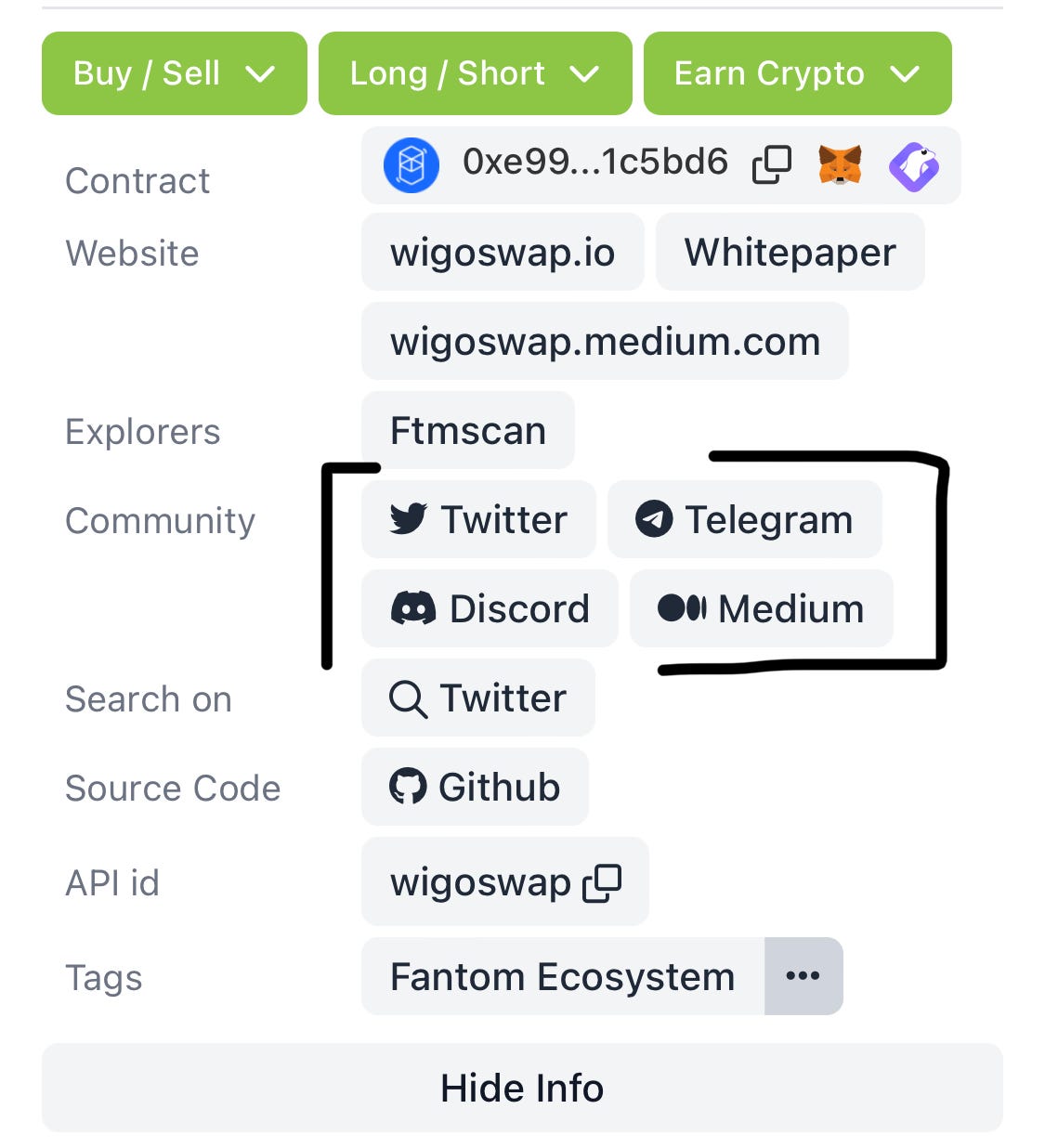Show more tags via the ellipsis button
1045x1148 pixels.
pos(803,975)
